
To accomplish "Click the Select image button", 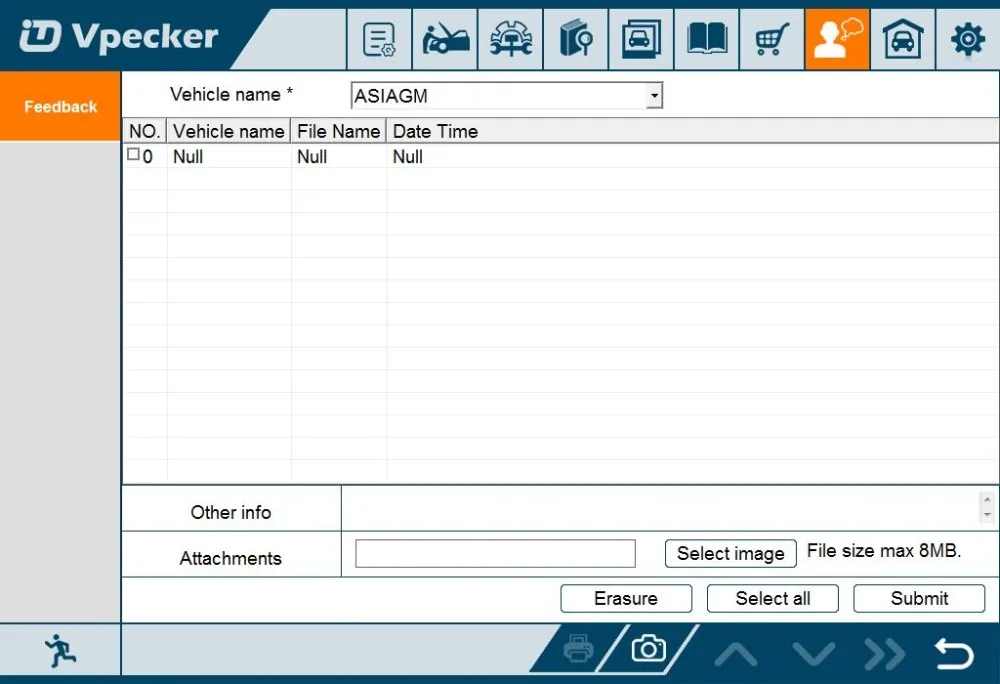I will click(x=730, y=553).
